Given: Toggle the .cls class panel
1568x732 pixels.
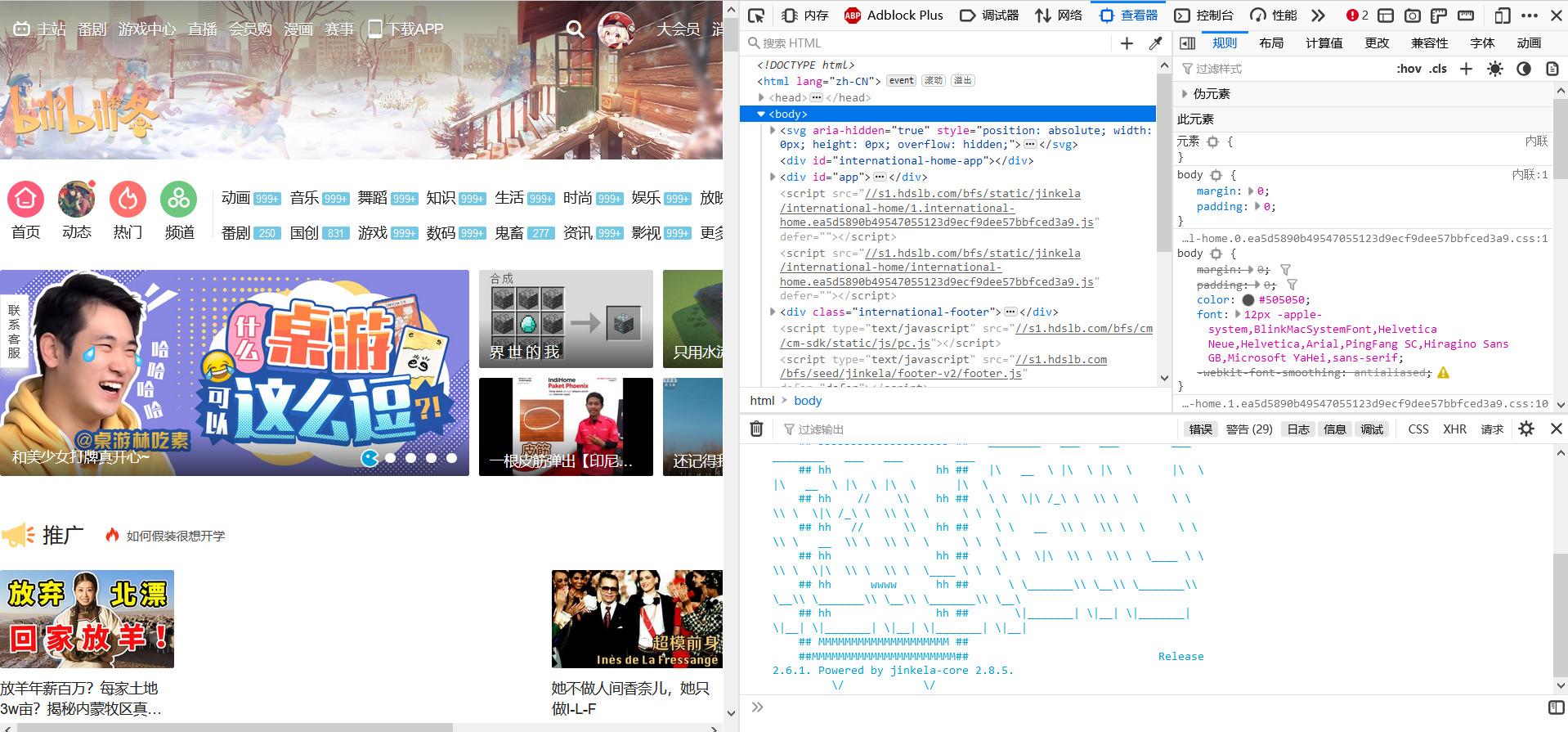Looking at the screenshot, I should pyautogui.click(x=1438, y=69).
